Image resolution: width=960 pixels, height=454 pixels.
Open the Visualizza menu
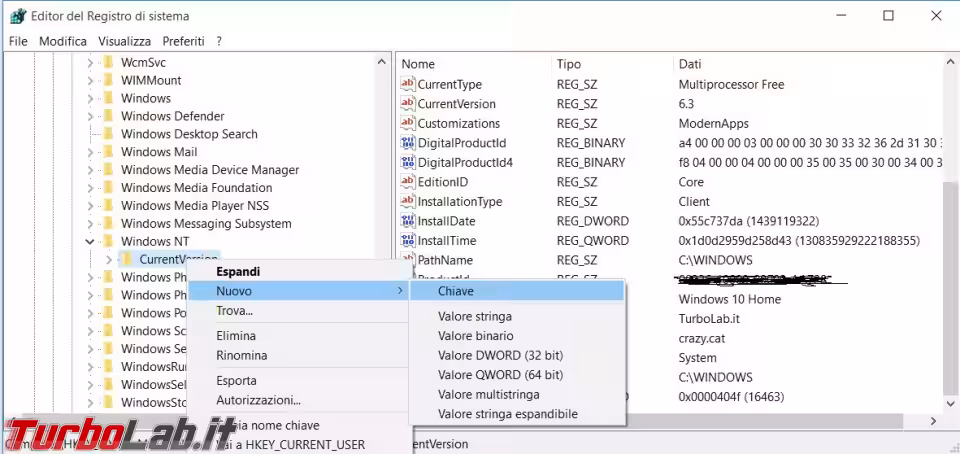coord(124,42)
